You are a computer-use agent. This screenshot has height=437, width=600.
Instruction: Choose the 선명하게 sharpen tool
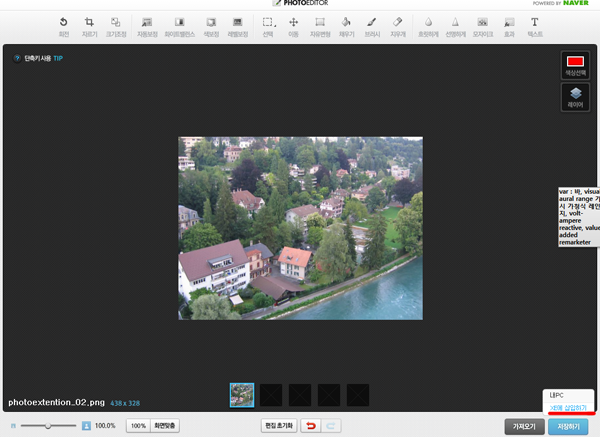pyautogui.click(x=455, y=27)
